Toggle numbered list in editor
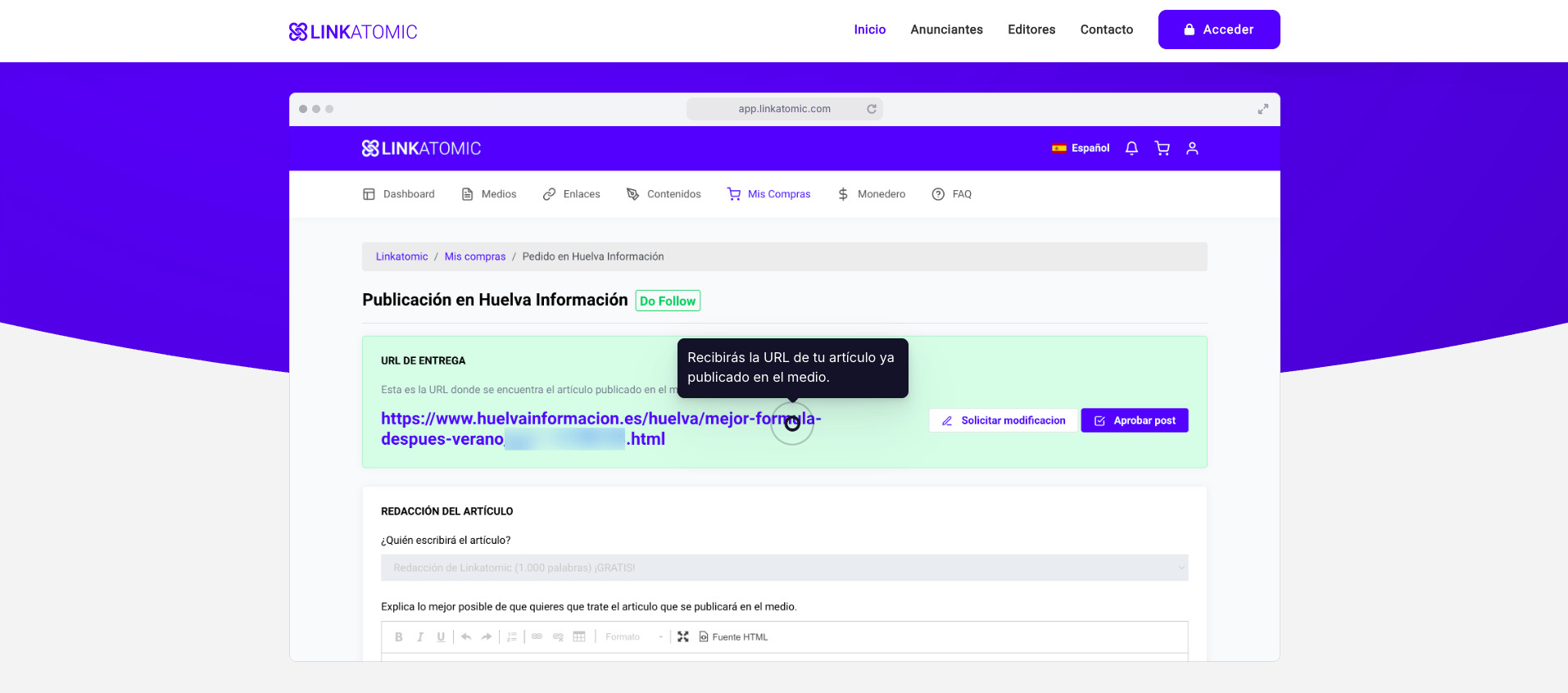 [x=512, y=636]
